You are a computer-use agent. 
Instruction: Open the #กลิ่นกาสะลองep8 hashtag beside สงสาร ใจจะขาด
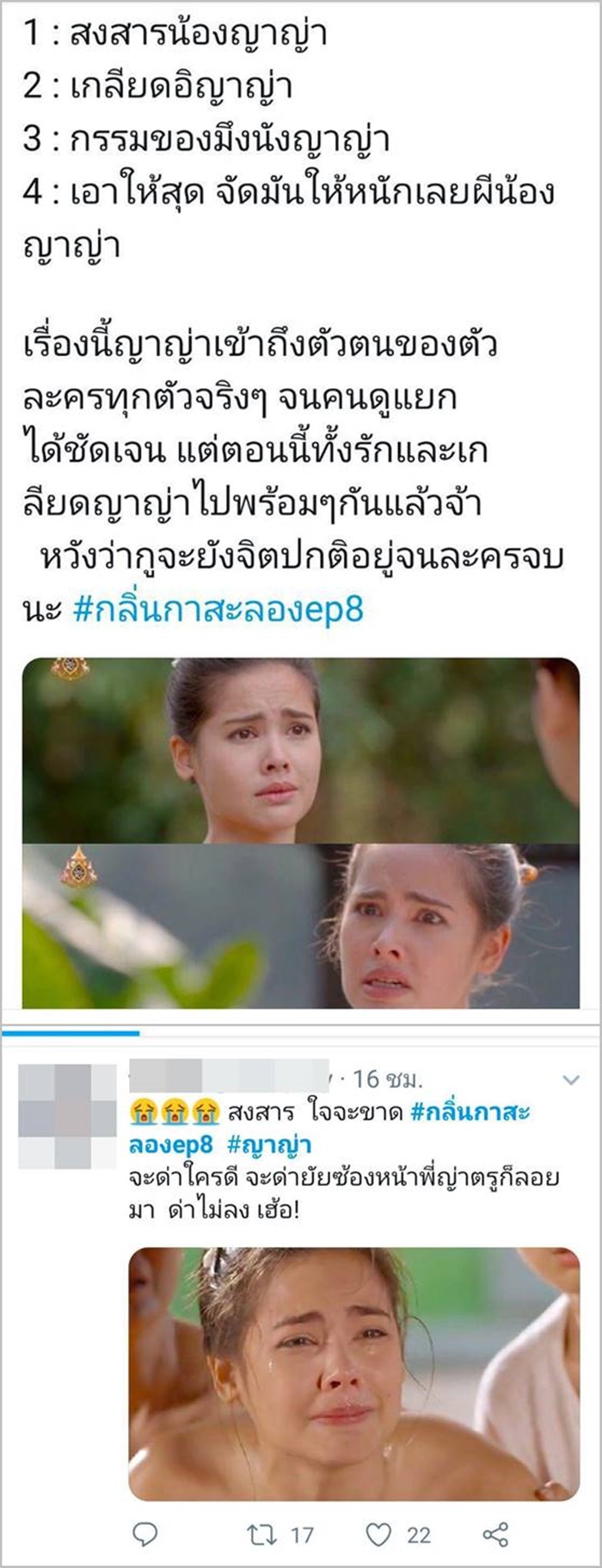[x=329, y=1128]
